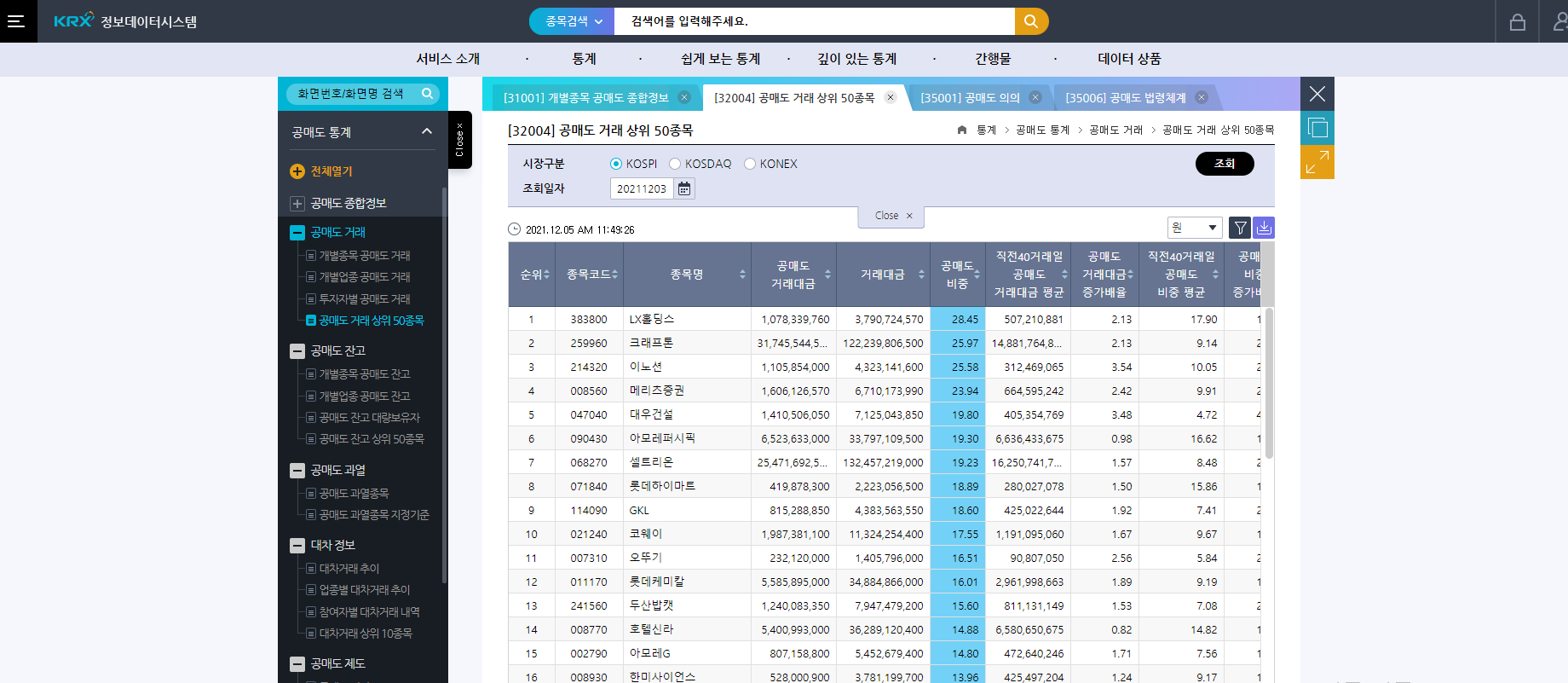The height and width of the screenshot is (683, 1568).
Task: Open the 원 unit dropdown
Action: (1195, 228)
